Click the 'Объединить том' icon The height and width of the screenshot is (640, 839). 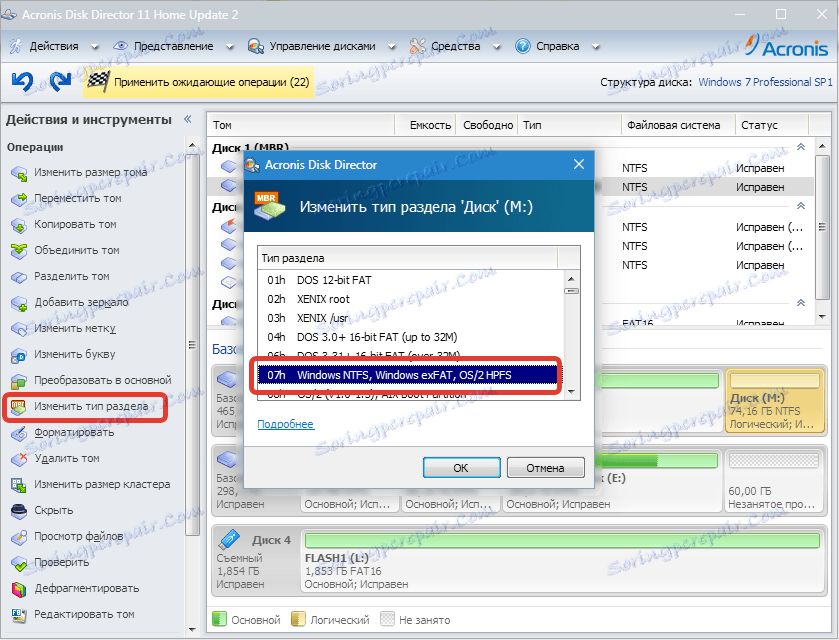click(19, 250)
